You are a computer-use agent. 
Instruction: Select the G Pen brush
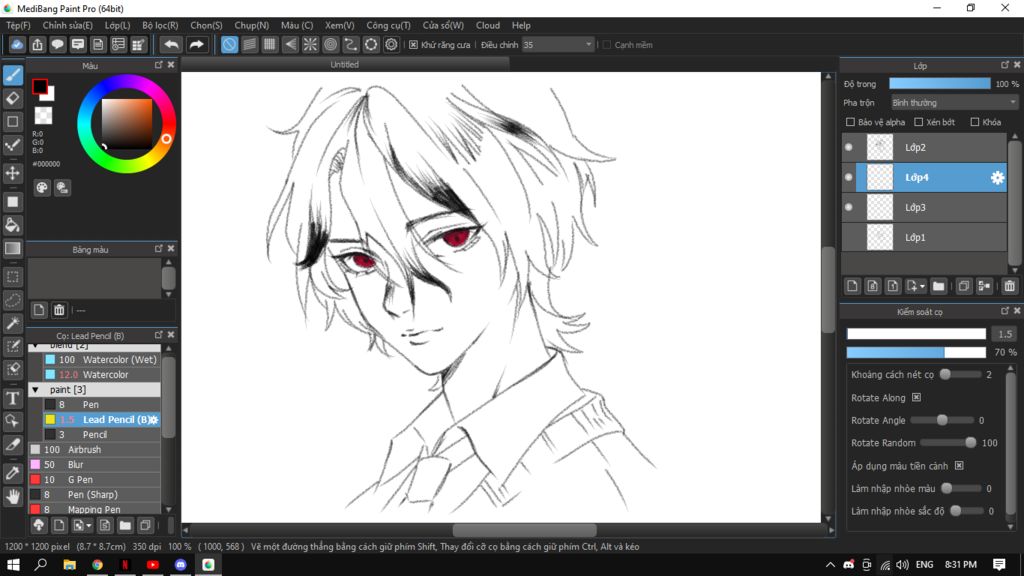[94, 480]
